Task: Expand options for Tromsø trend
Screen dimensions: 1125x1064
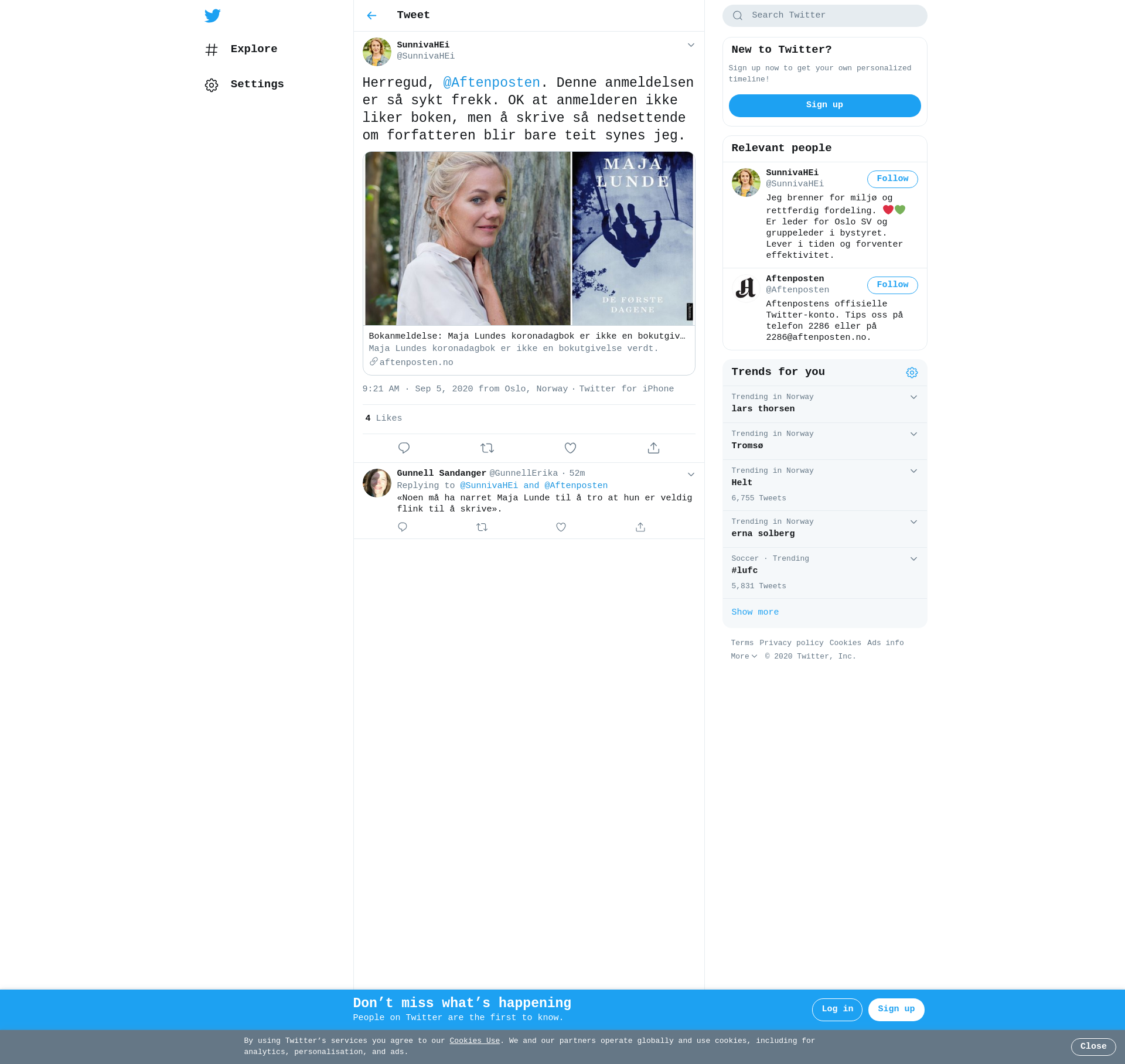Action: (913, 434)
